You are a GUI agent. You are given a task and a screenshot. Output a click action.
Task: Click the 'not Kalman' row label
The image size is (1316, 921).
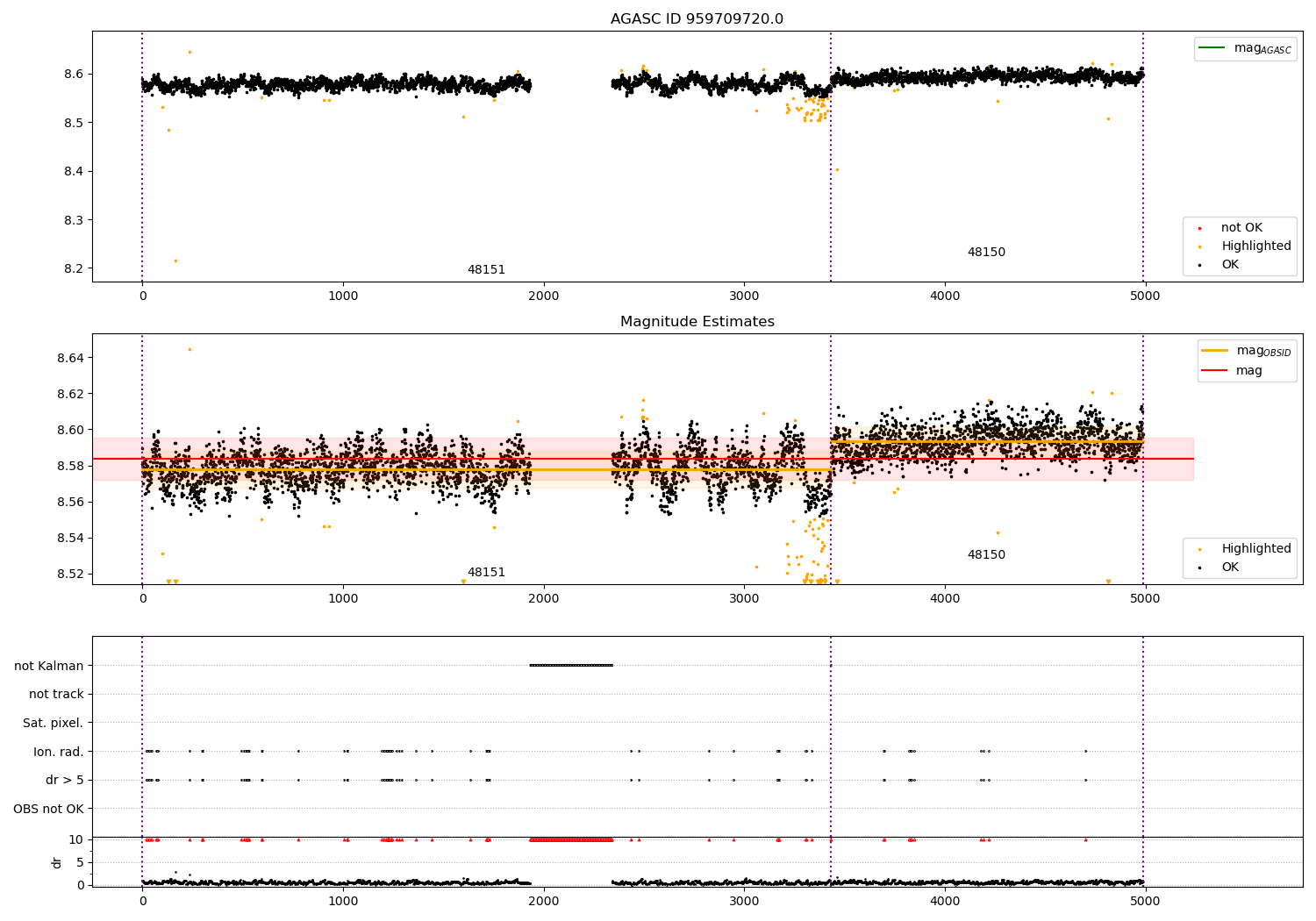[49, 666]
